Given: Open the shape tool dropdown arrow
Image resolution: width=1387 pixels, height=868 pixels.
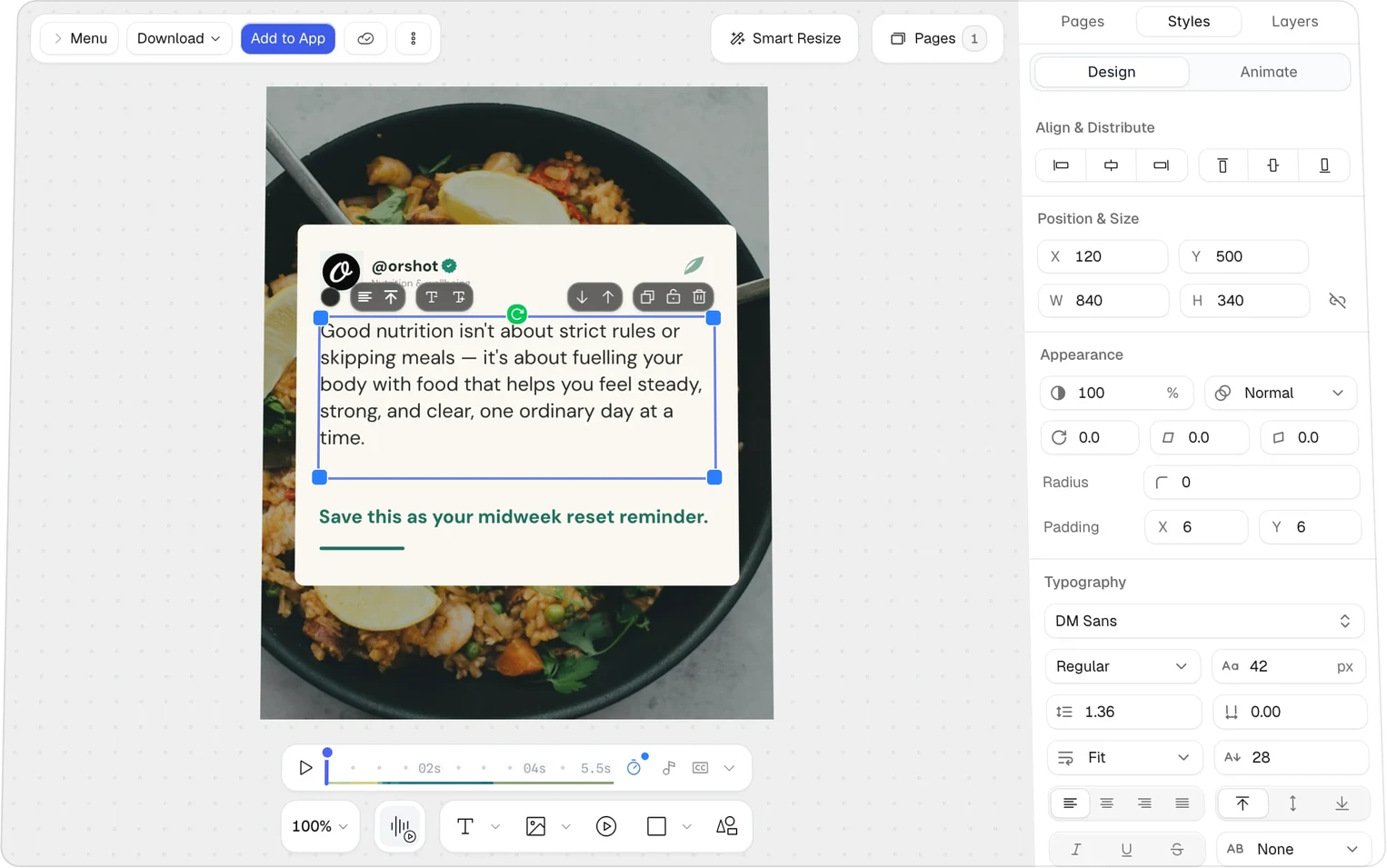Looking at the screenshot, I should click(687, 826).
